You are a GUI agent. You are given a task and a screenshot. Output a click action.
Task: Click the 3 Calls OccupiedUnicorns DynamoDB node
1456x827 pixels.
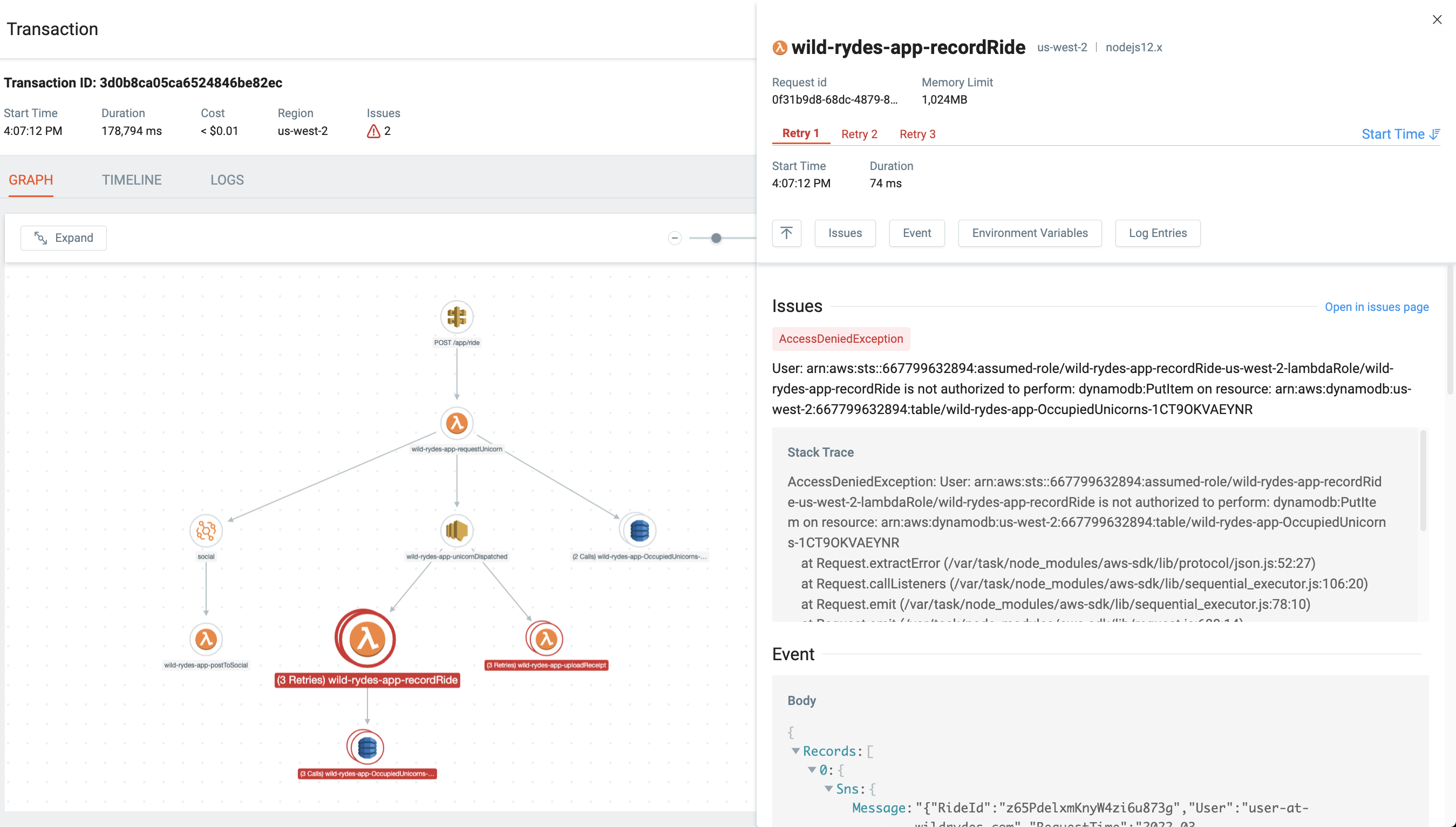(366, 747)
